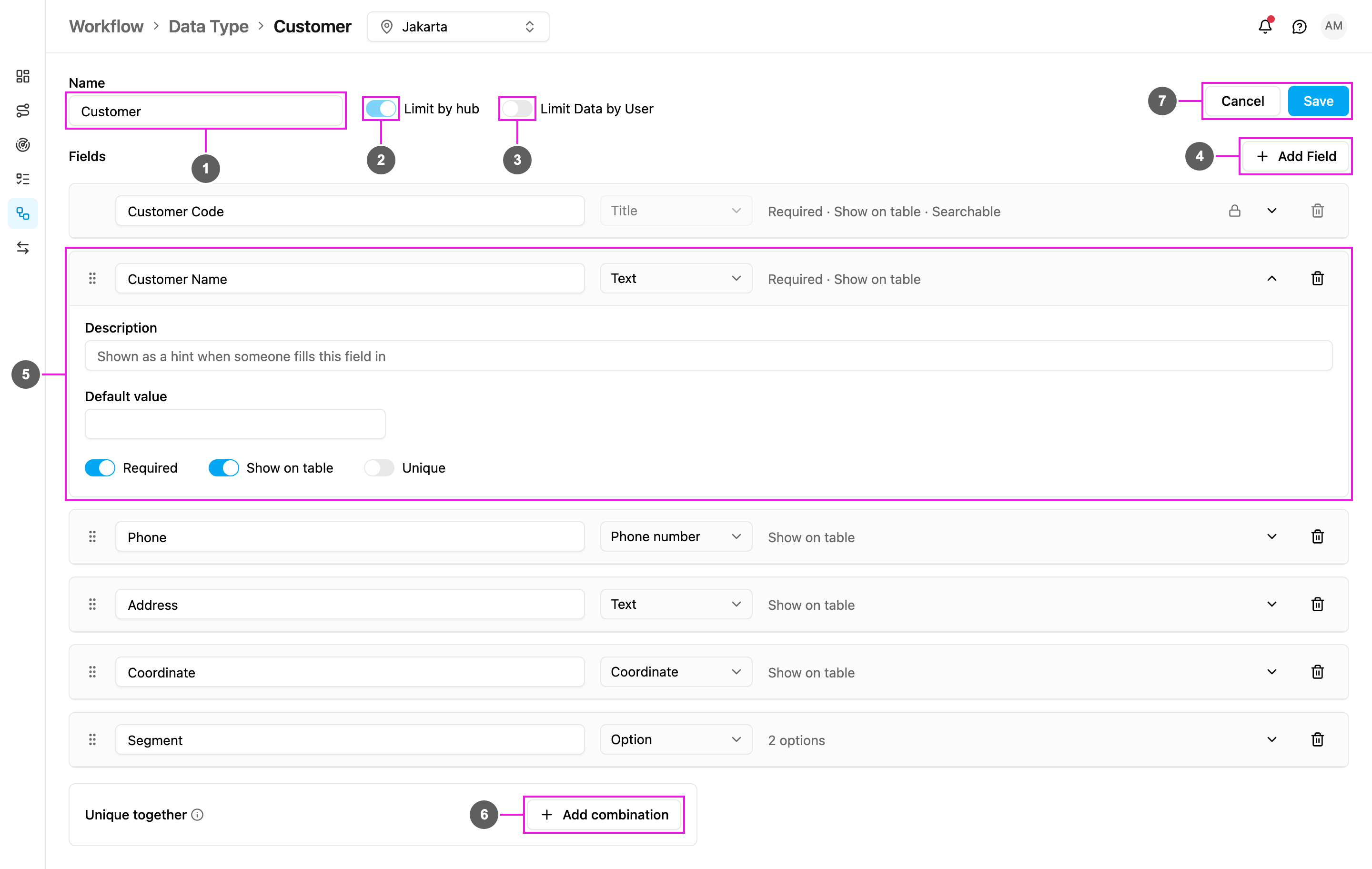Grab the drag handle of Address field

pyautogui.click(x=92, y=604)
